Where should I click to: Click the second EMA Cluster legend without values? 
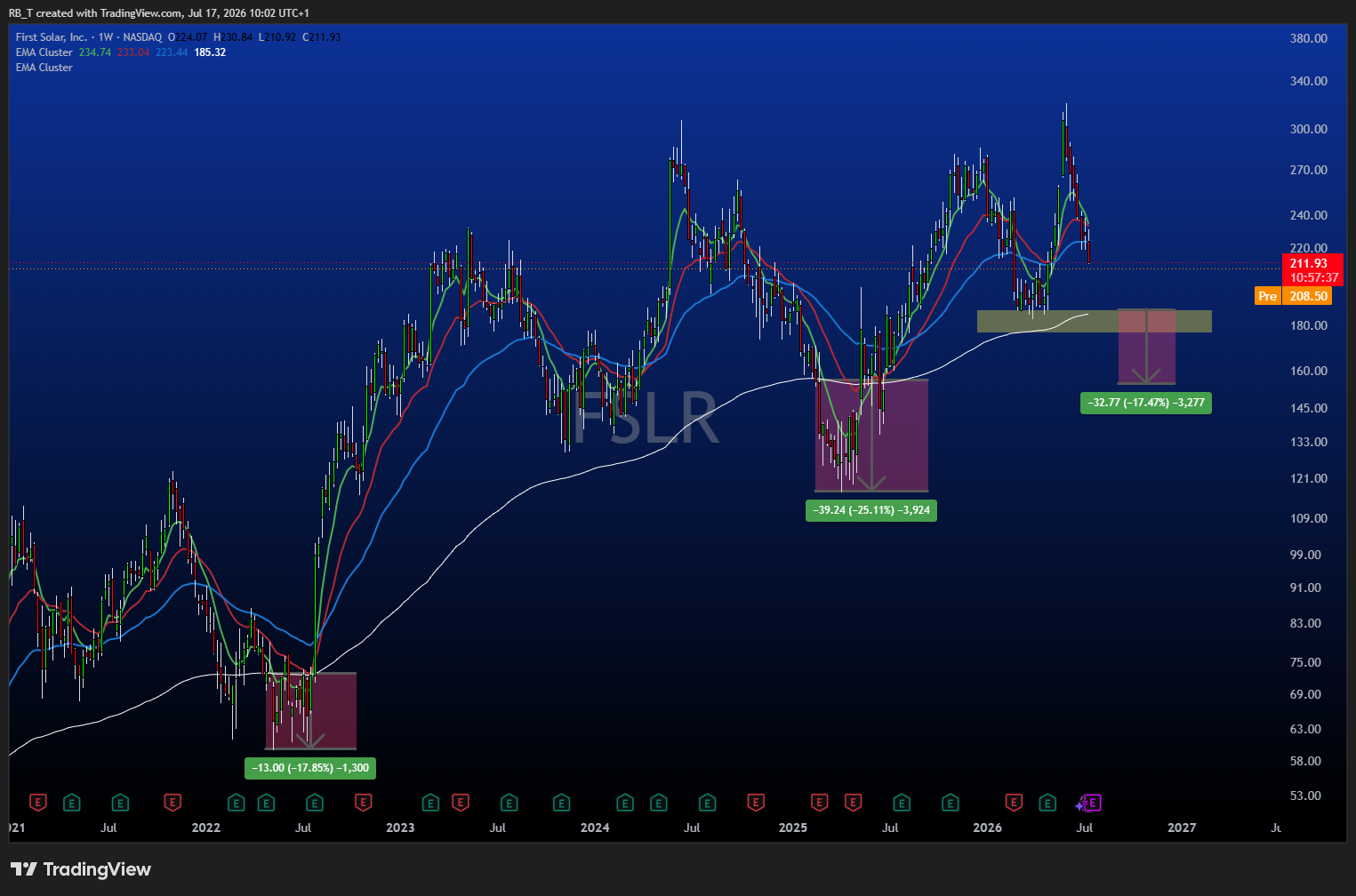(44, 68)
